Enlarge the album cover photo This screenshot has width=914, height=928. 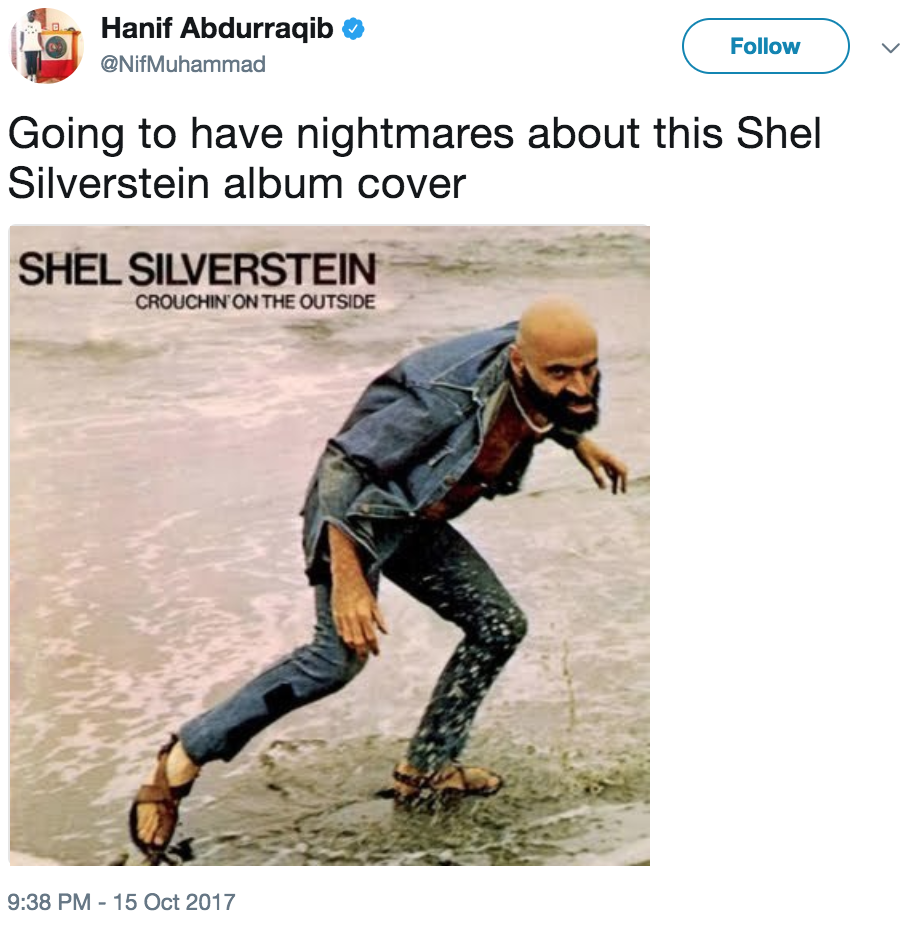point(330,545)
